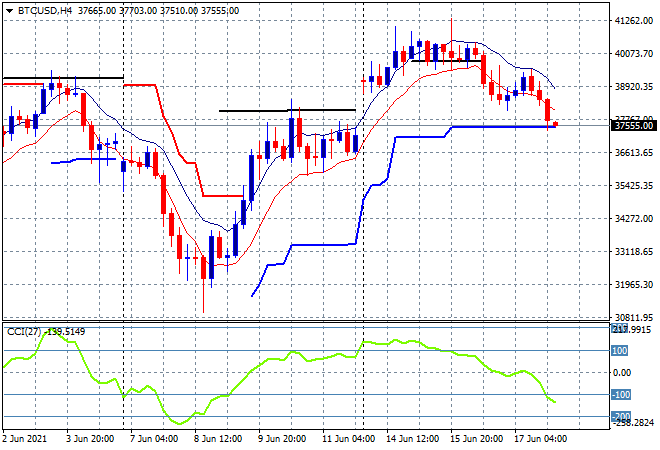Screen dimensions: 660x450
Task: Click the 14 Jun 12:00 time label
Action: pos(412,439)
